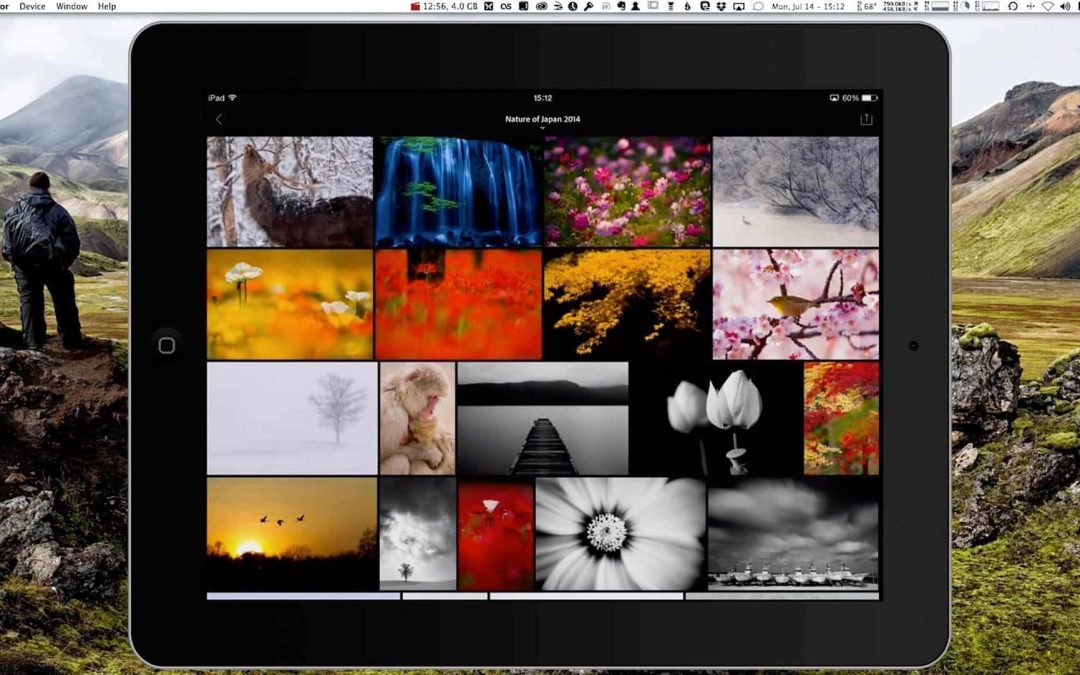
Task: Tap the back arrow in the album header
Action: click(x=219, y=119)
